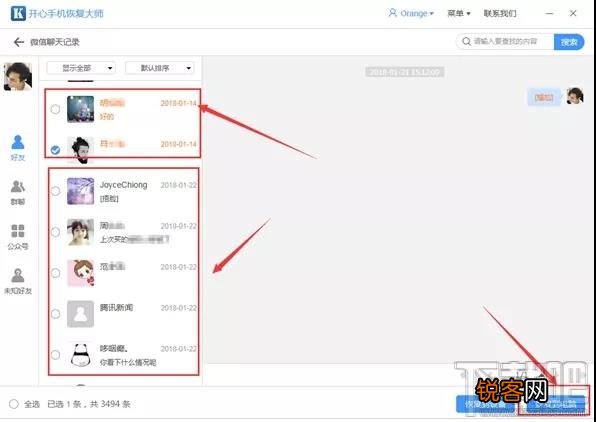This screenshot has width=596, height=422.
Task: Open the 默认排序 sort dropdown
Action: coord(159,68)
